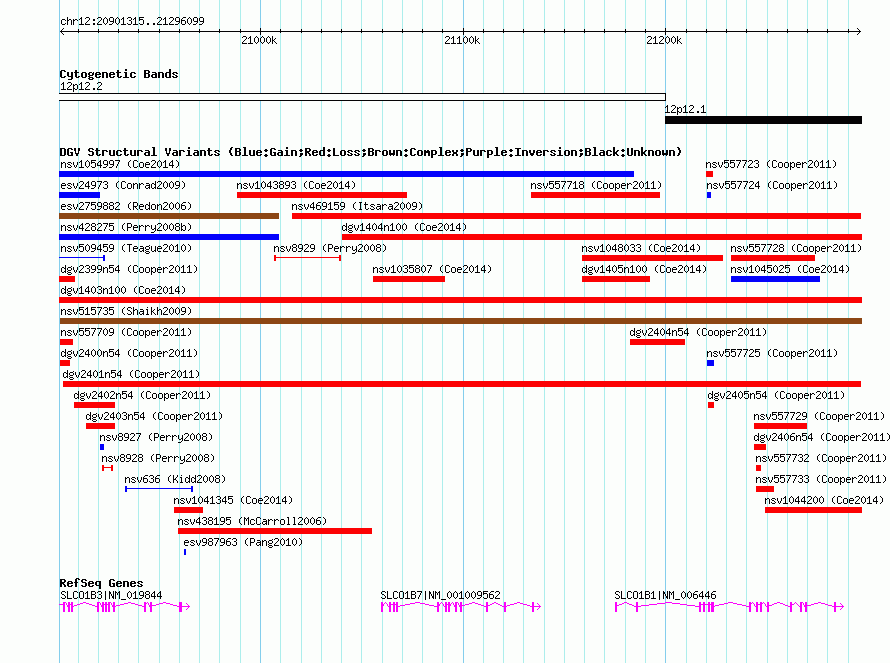Open dgv1404n100 (Coe2014) variant label
This screenshot has height=663, width=890.
pyautogui.click(x=404, y=227)
